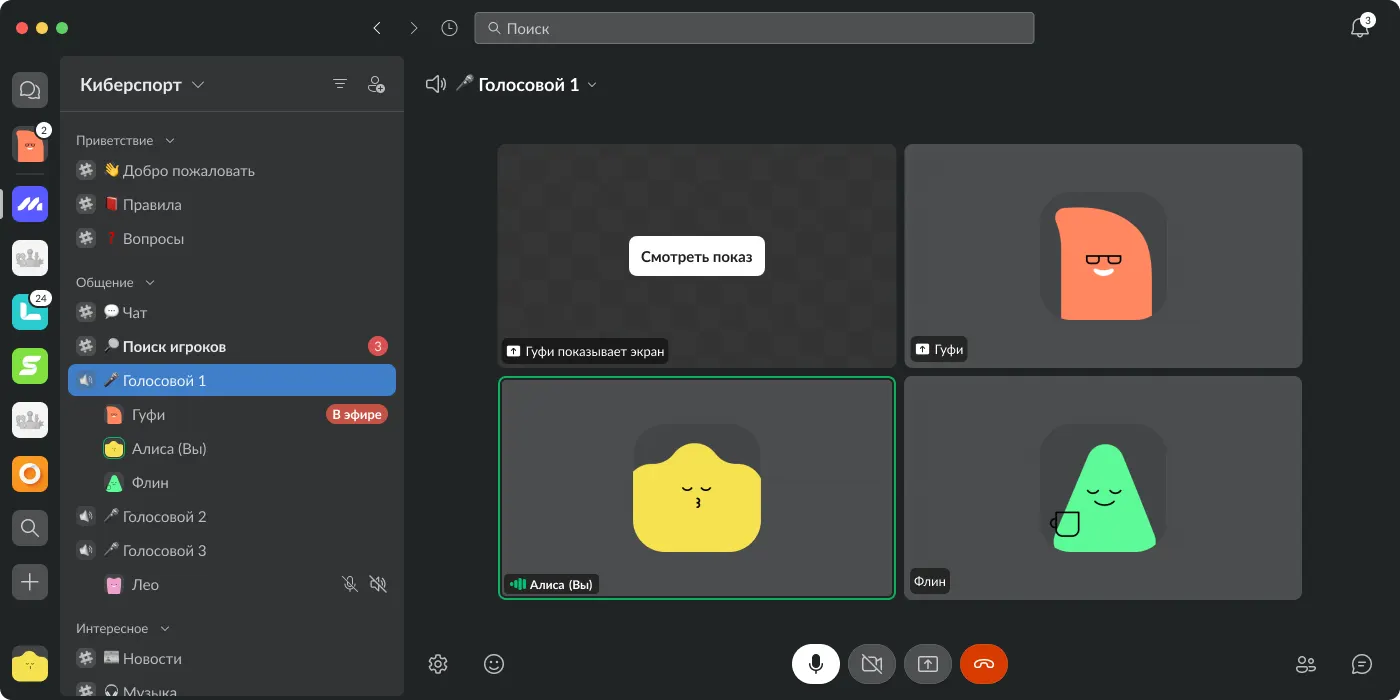
Task: Open Гуфи's video tile with orange avatar
Action: 1103,256
